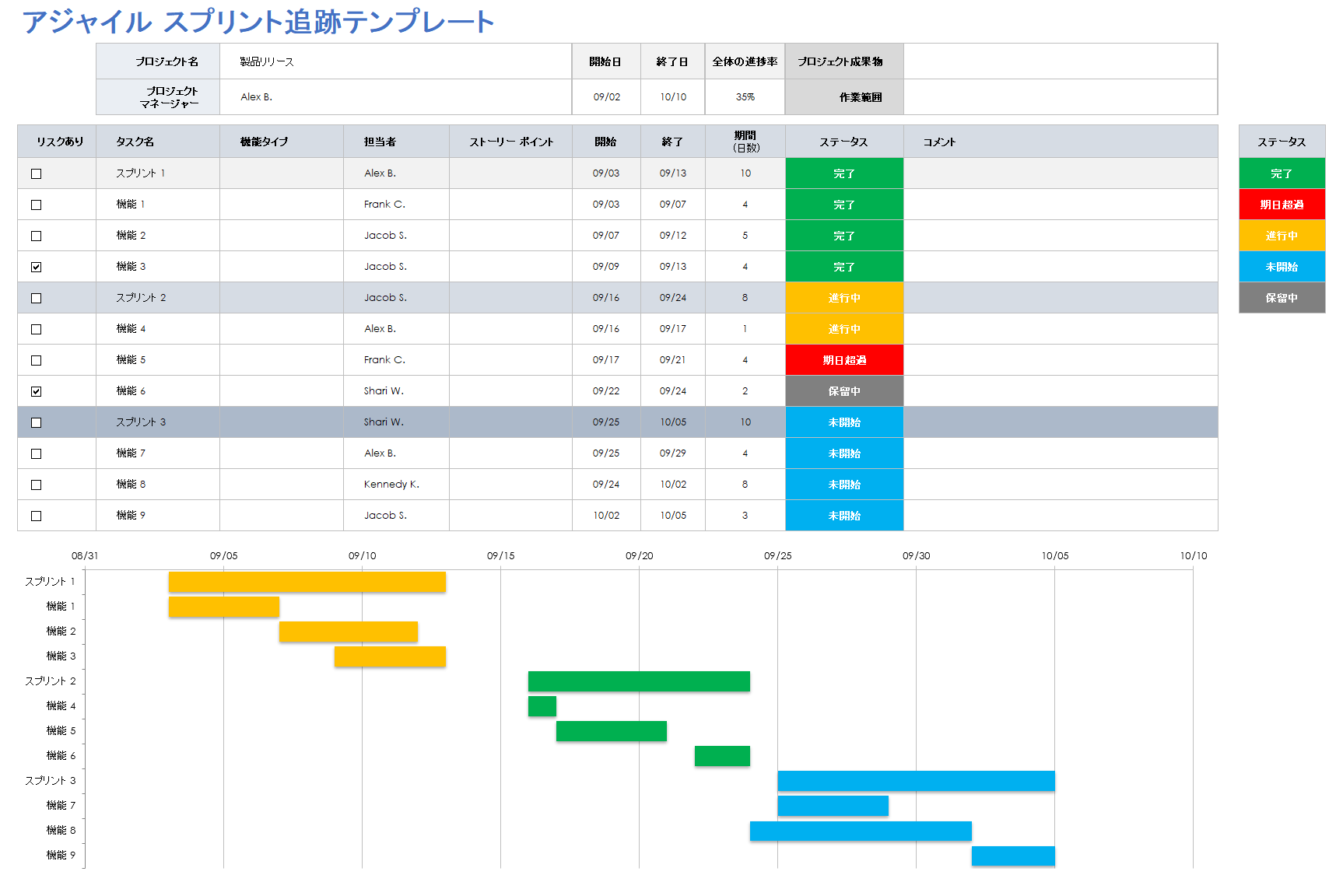The height and width of the screenshot is (896, 1336).
Task: Click the スプリント 2 green Gantt bar
Action: 639,681
